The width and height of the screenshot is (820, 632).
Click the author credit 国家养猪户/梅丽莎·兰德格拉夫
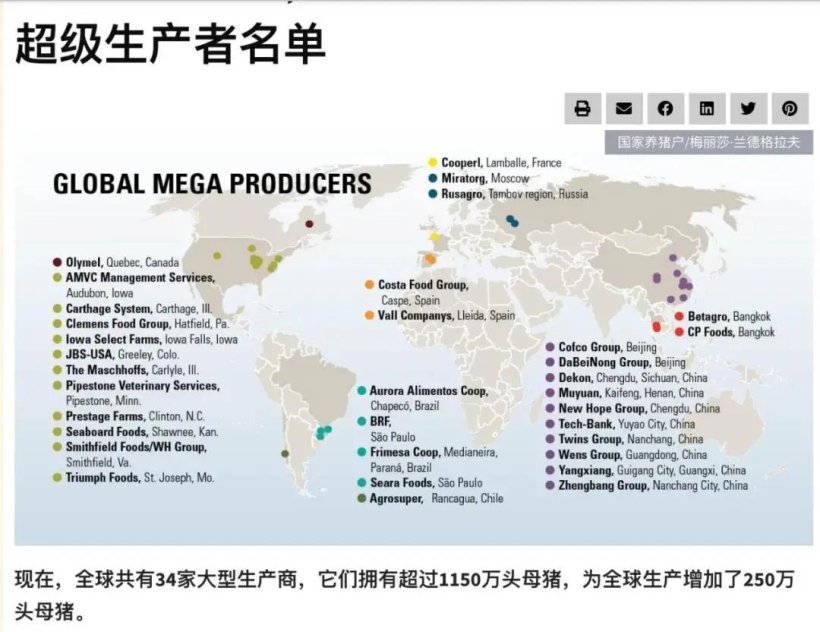pos(709,142)
